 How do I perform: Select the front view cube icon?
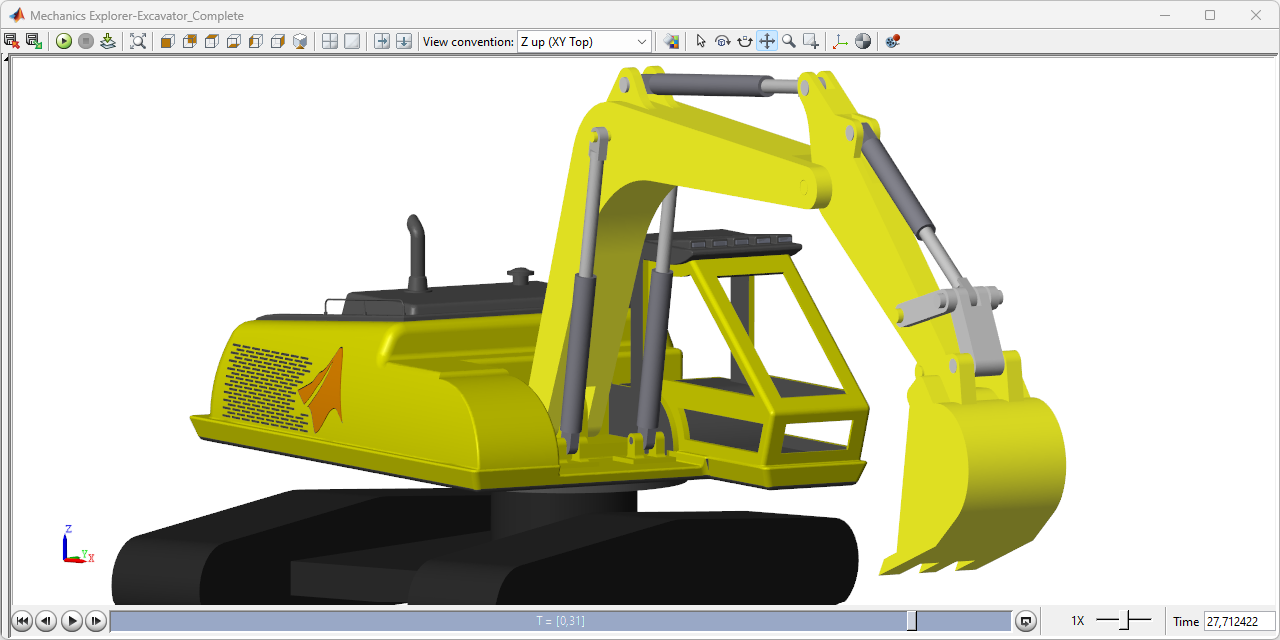click(168, 41)
